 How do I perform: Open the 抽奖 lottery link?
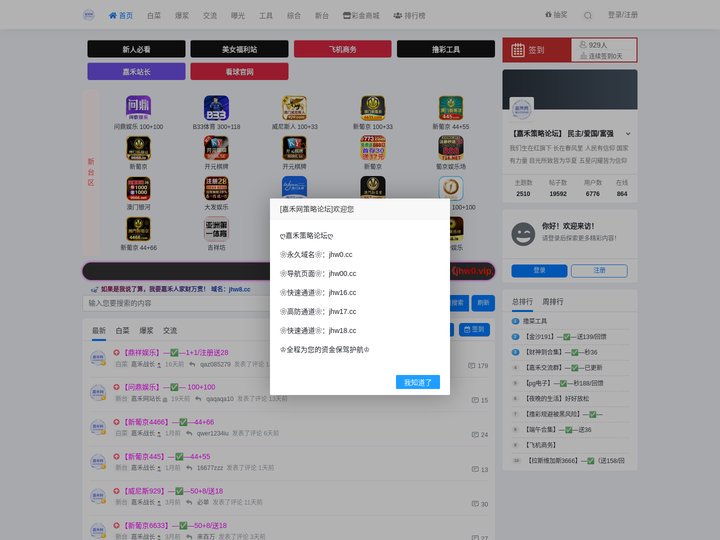click(x=556, y=15)
